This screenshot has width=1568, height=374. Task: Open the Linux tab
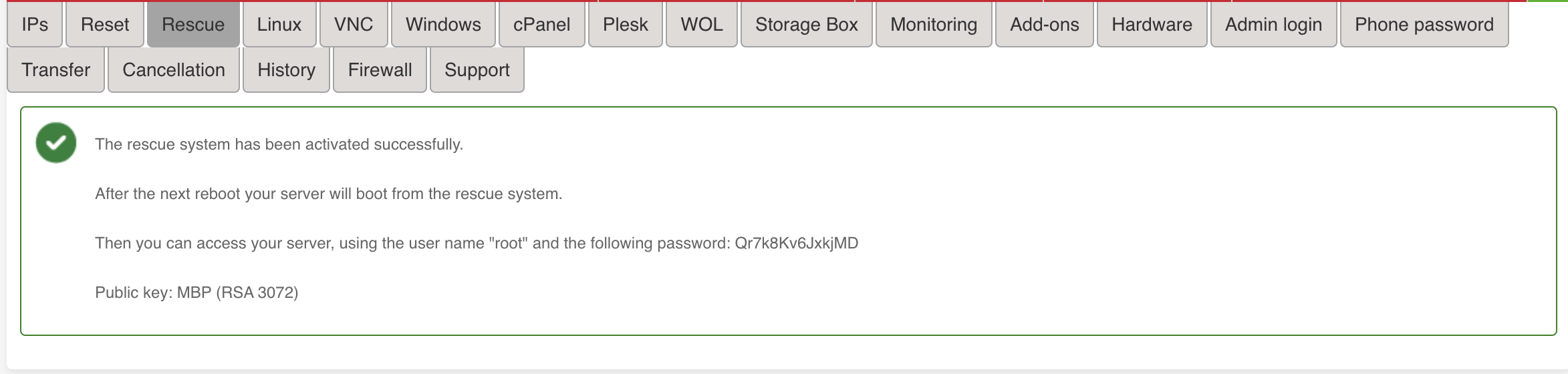click(279, 25)
